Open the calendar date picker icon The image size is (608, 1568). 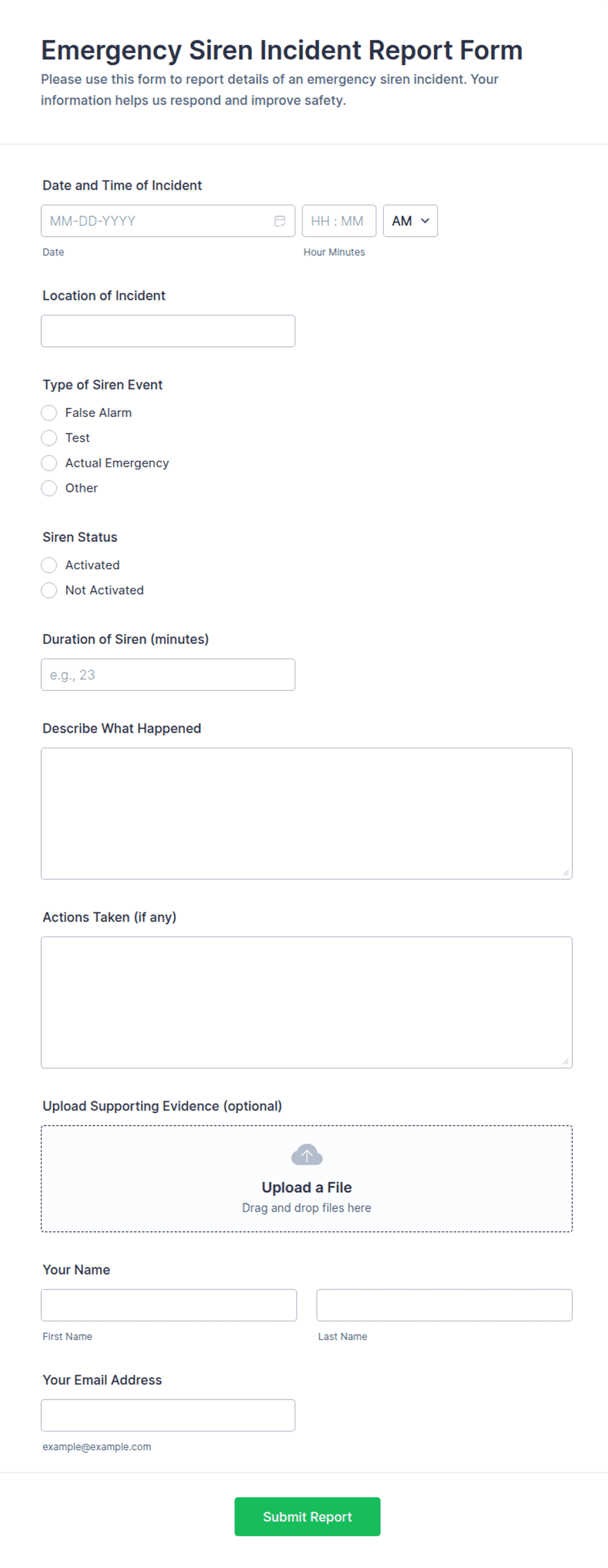tap(280, 221)
